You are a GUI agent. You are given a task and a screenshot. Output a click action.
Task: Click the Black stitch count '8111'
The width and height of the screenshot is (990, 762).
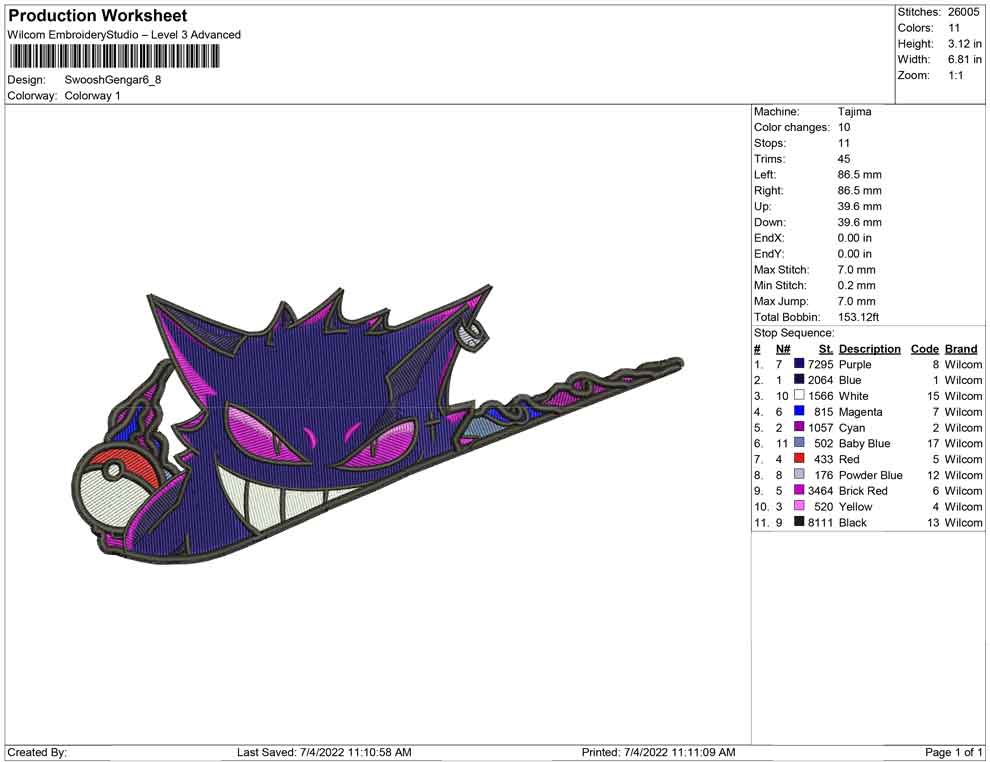pos(820,522)
